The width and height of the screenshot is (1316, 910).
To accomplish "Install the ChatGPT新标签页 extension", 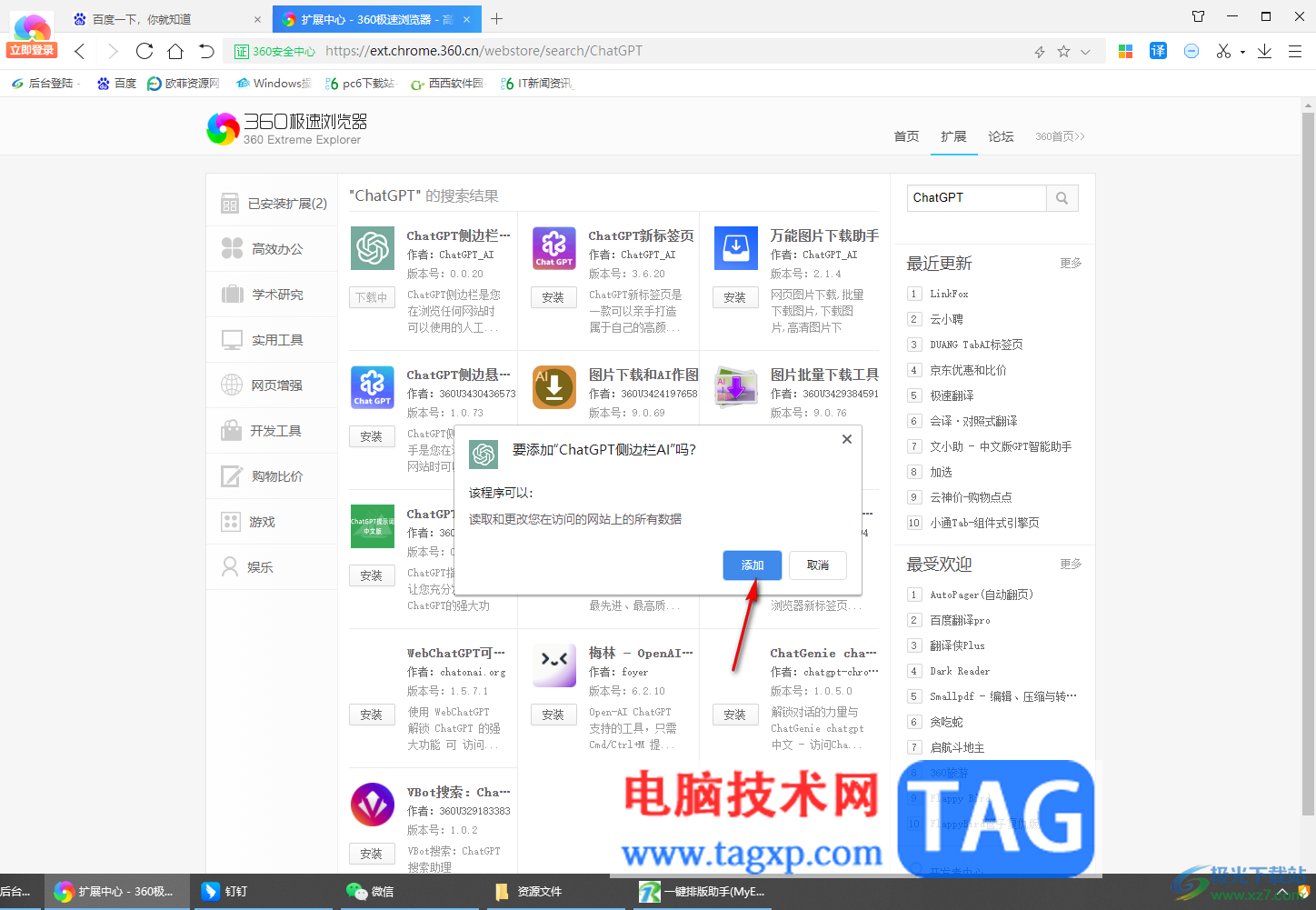I will (x=553, y=297).
